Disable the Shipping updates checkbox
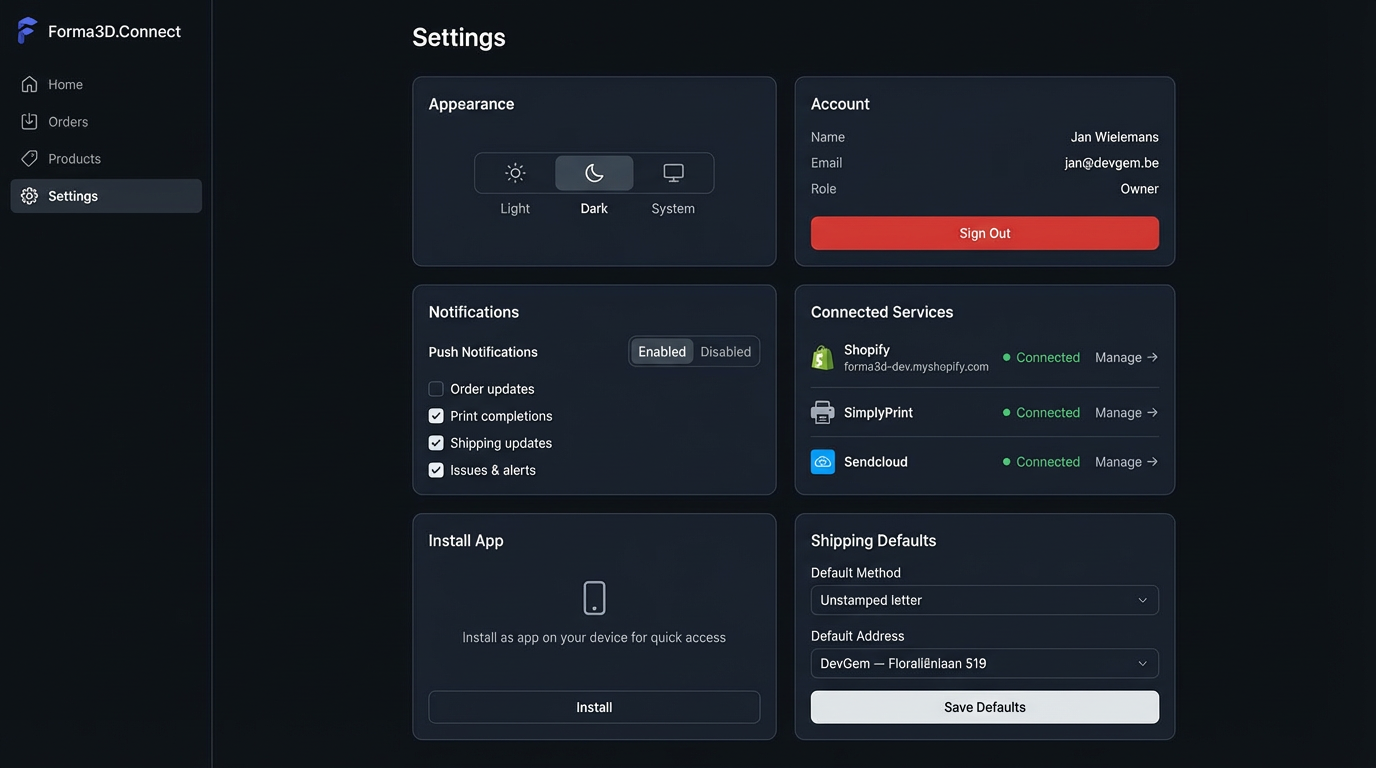 tap(435, 442)
